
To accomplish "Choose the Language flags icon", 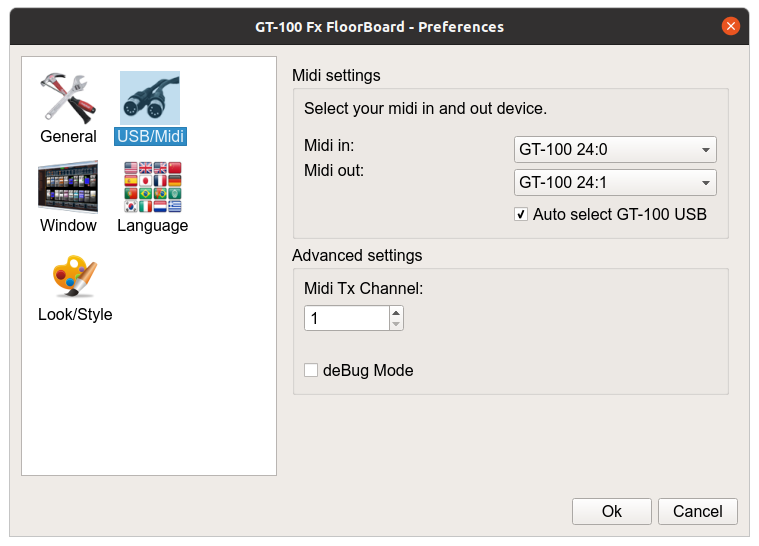I will coord(152,187).
